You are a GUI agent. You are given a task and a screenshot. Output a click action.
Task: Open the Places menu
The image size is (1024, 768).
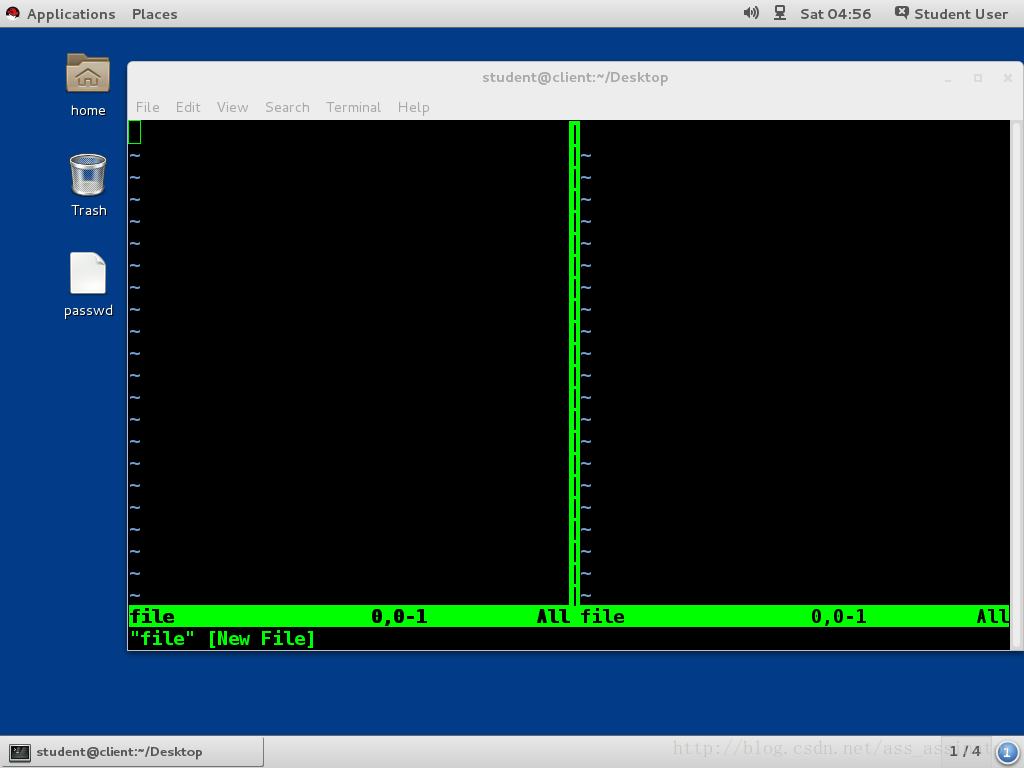[x=155, y=14]
